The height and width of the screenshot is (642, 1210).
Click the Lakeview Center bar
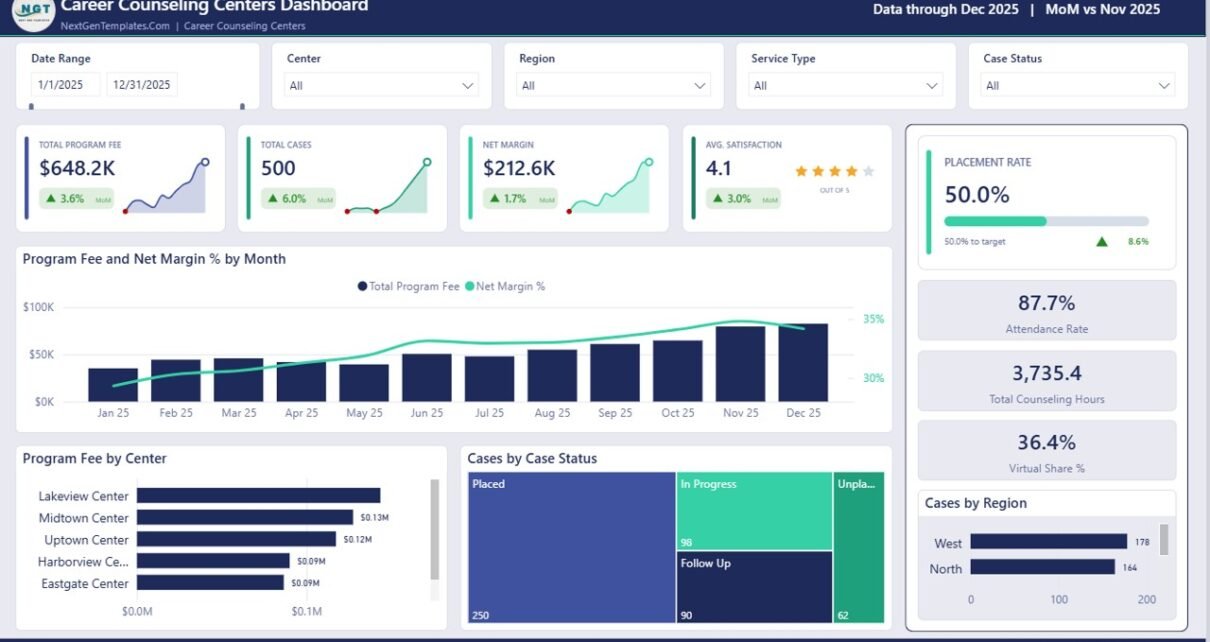[x=258, y=496]
